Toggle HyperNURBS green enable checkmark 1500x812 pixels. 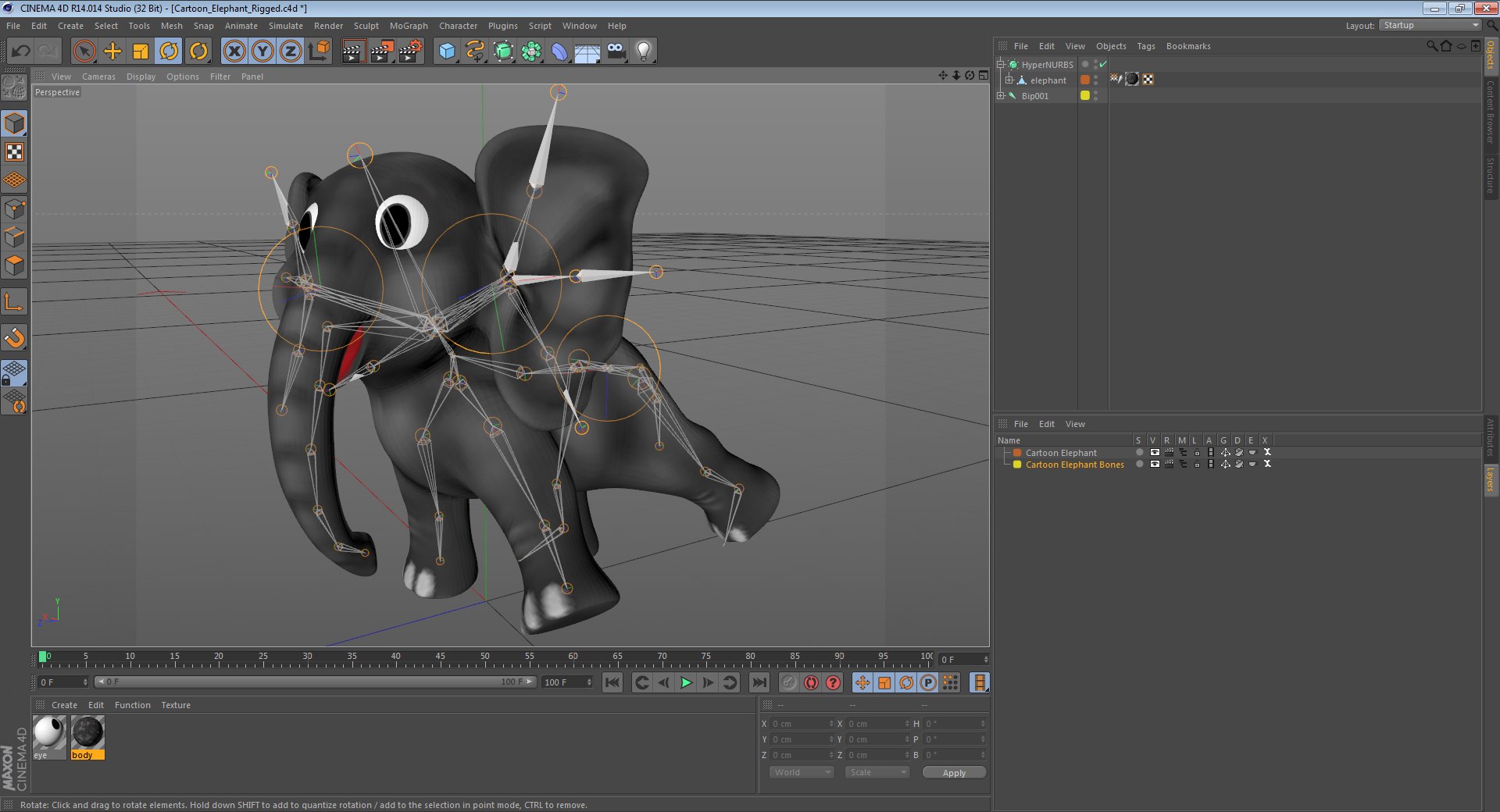[1103, 64]
